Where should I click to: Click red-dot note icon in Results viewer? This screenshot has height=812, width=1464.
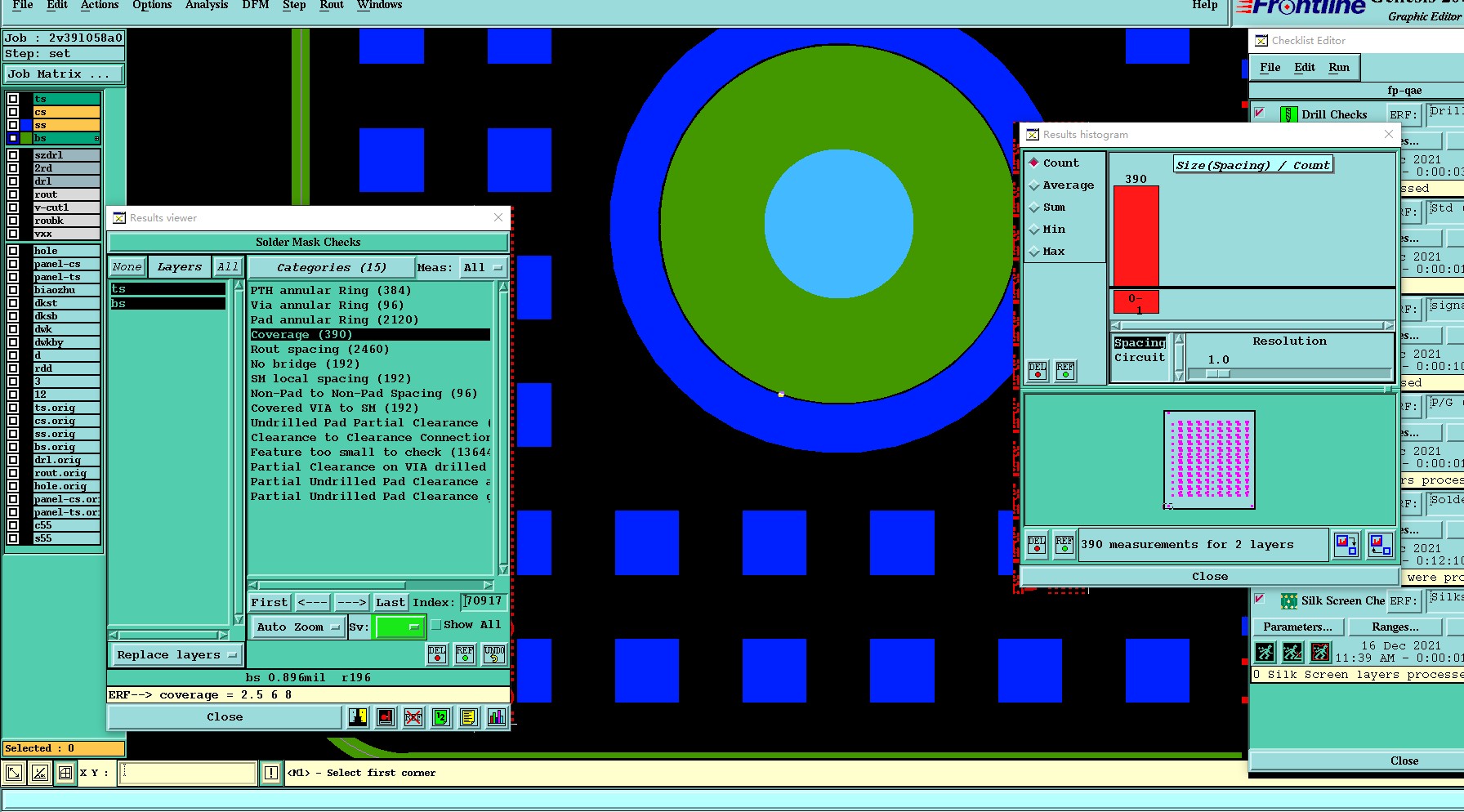(x=386, y=717)
